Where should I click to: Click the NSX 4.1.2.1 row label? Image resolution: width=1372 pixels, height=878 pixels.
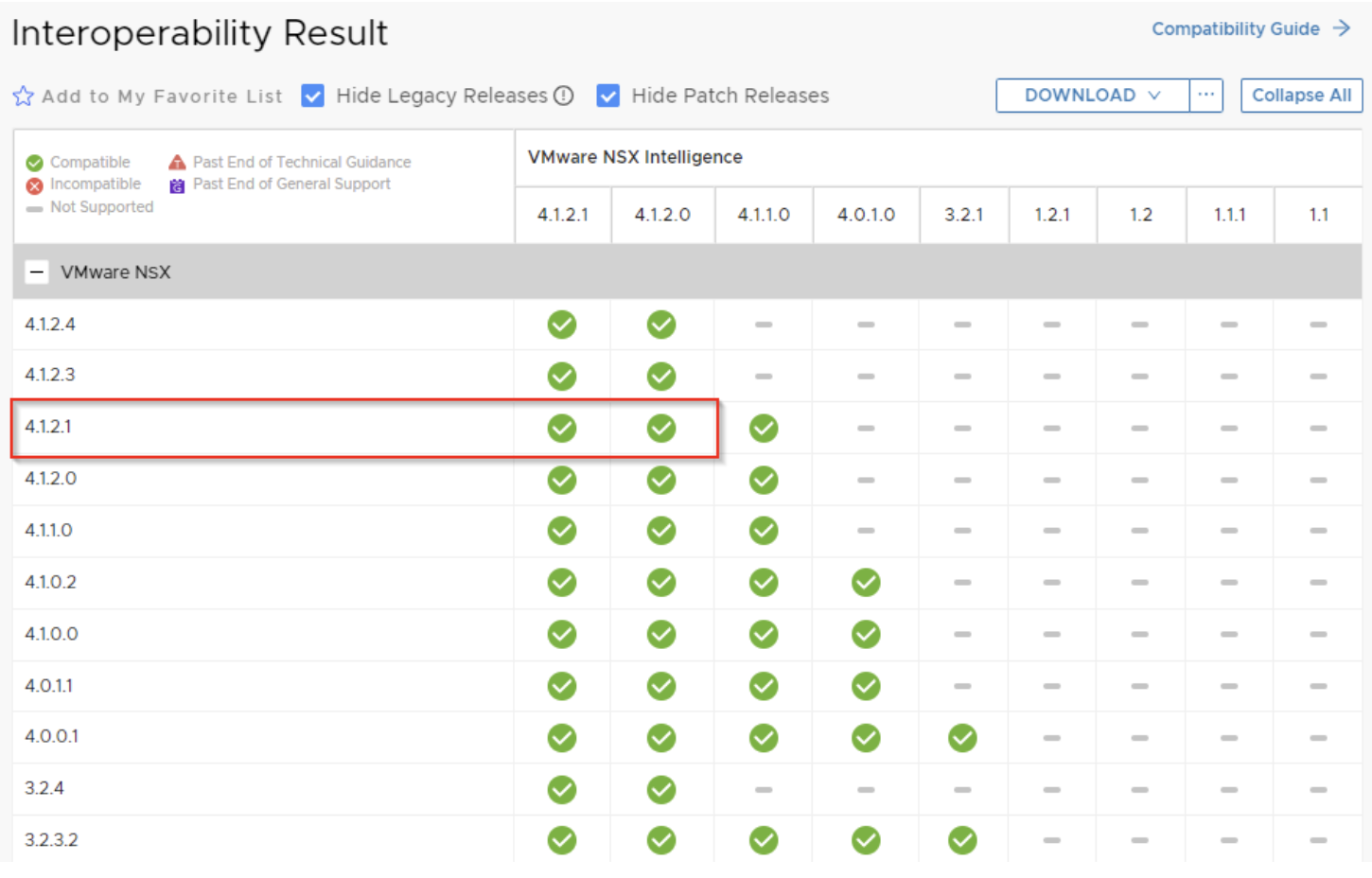click(x=48, y=427)
